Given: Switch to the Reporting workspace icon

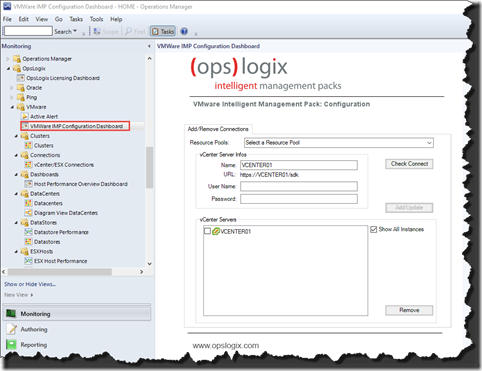Looking at the screenshot, I should pyautogui.click(x=11, y=344).
